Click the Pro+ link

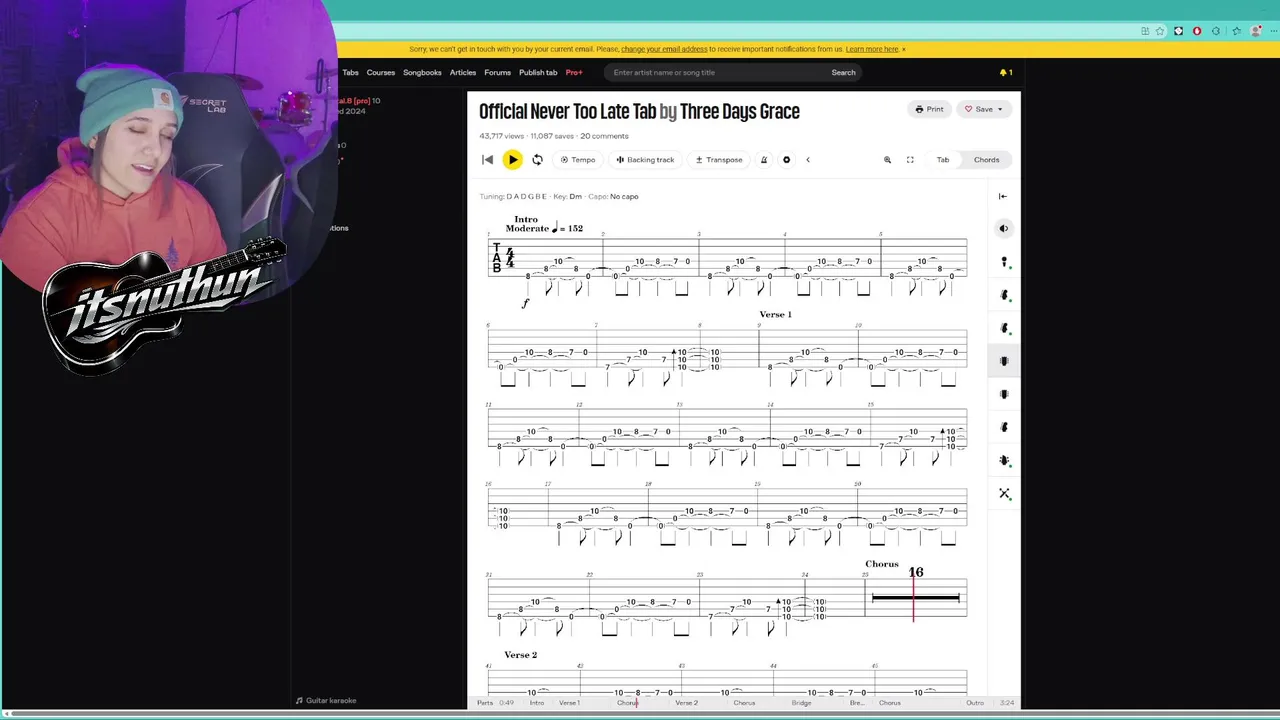click(x=574, y=72)
